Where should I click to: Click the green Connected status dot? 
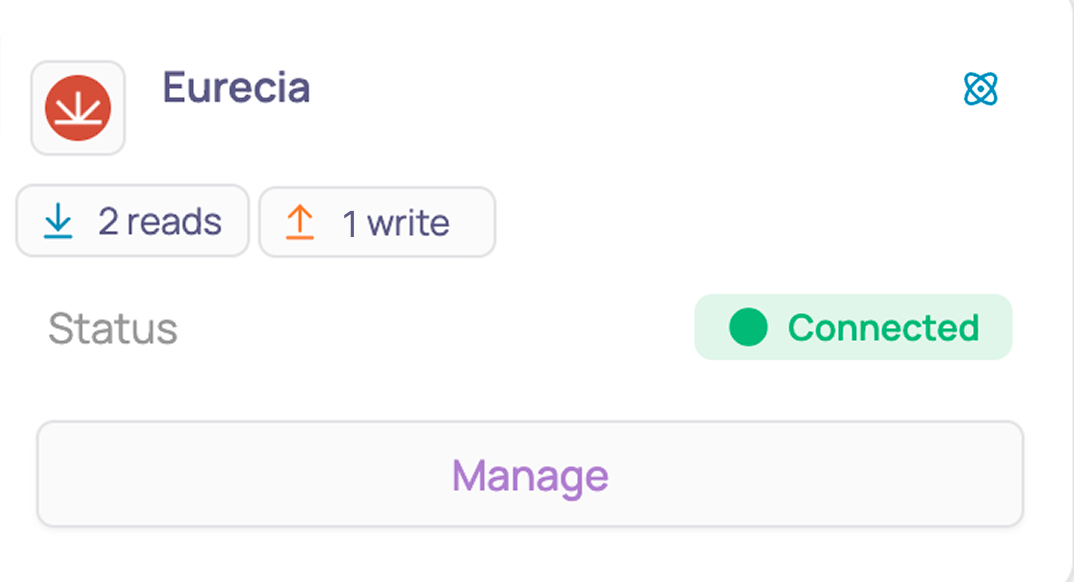[x=748, y=327]
